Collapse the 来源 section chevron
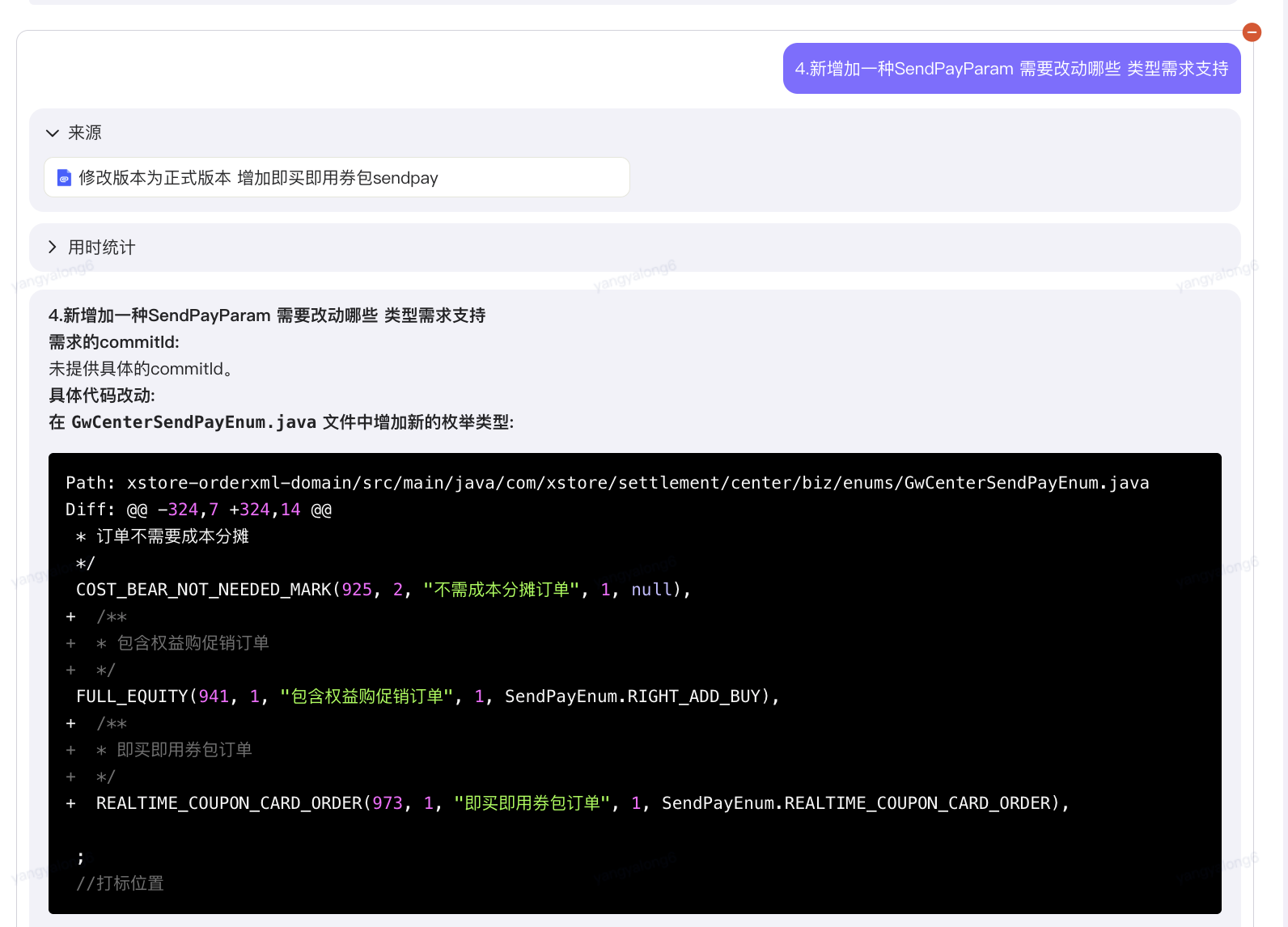 pos(53,133)
